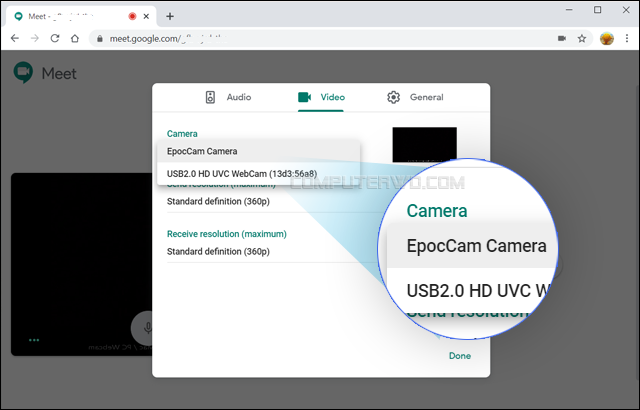Click the camera preview thumbnail in dialog
Image resolution: width=640 pixels, height=410 pixels.
(424, 144)
